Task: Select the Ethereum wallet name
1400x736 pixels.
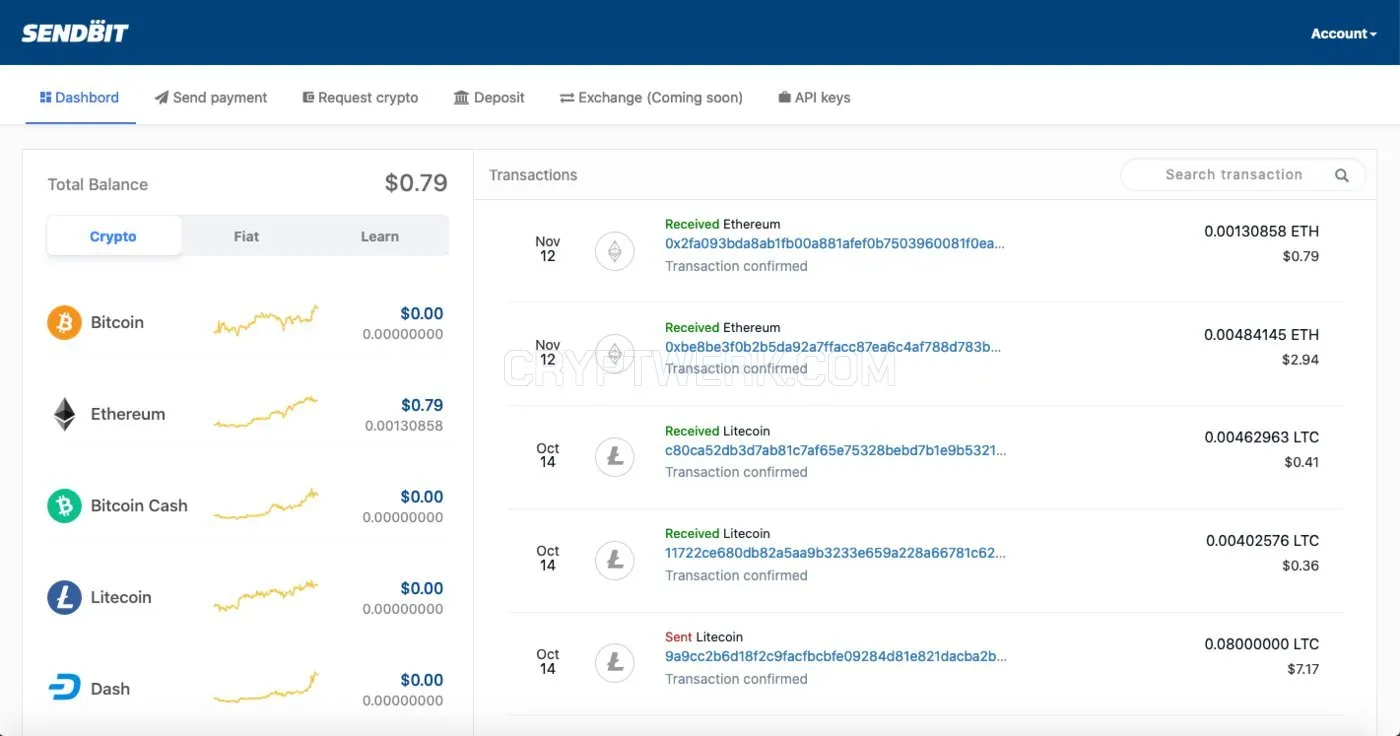Action: [x=128, y=414]
